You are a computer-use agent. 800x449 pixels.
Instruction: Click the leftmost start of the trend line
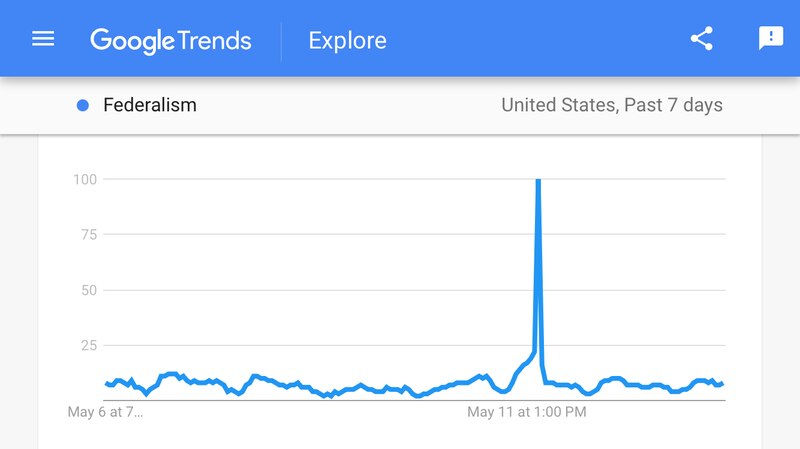click(106, 383)
